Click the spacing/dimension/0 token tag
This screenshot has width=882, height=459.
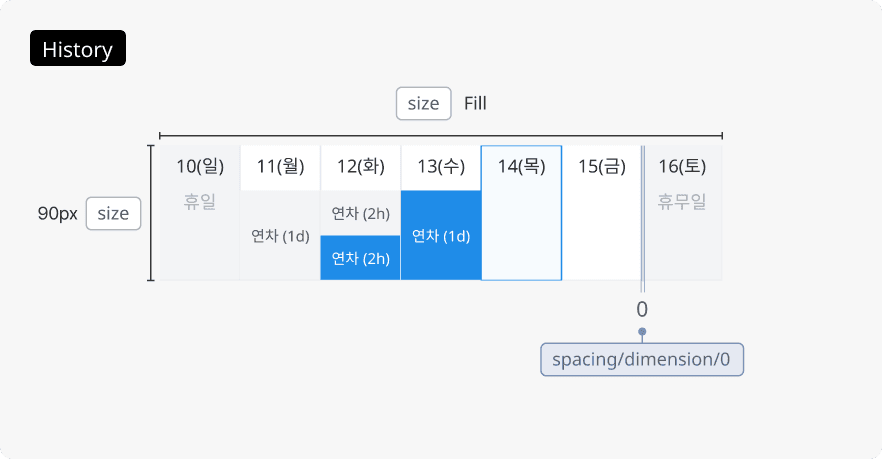(x=642, y=359)
